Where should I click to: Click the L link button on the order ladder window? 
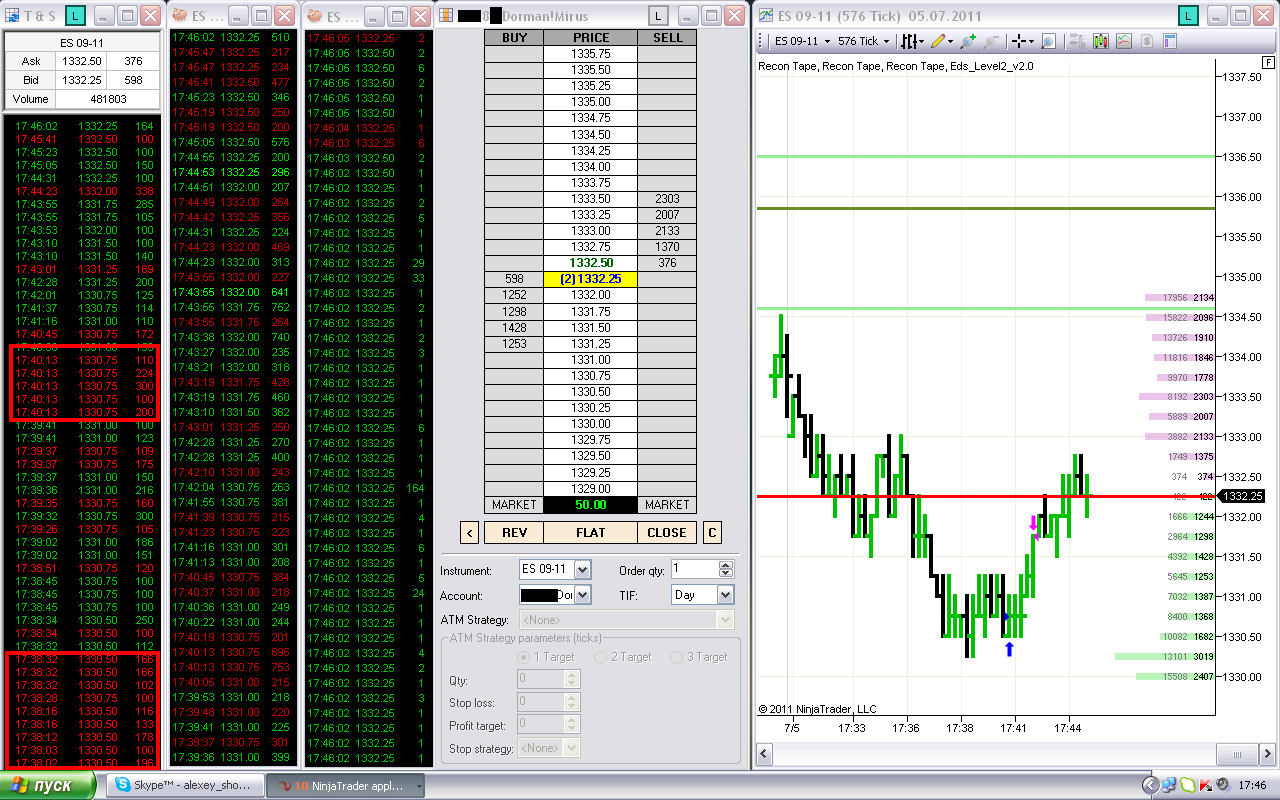[657, 16]
